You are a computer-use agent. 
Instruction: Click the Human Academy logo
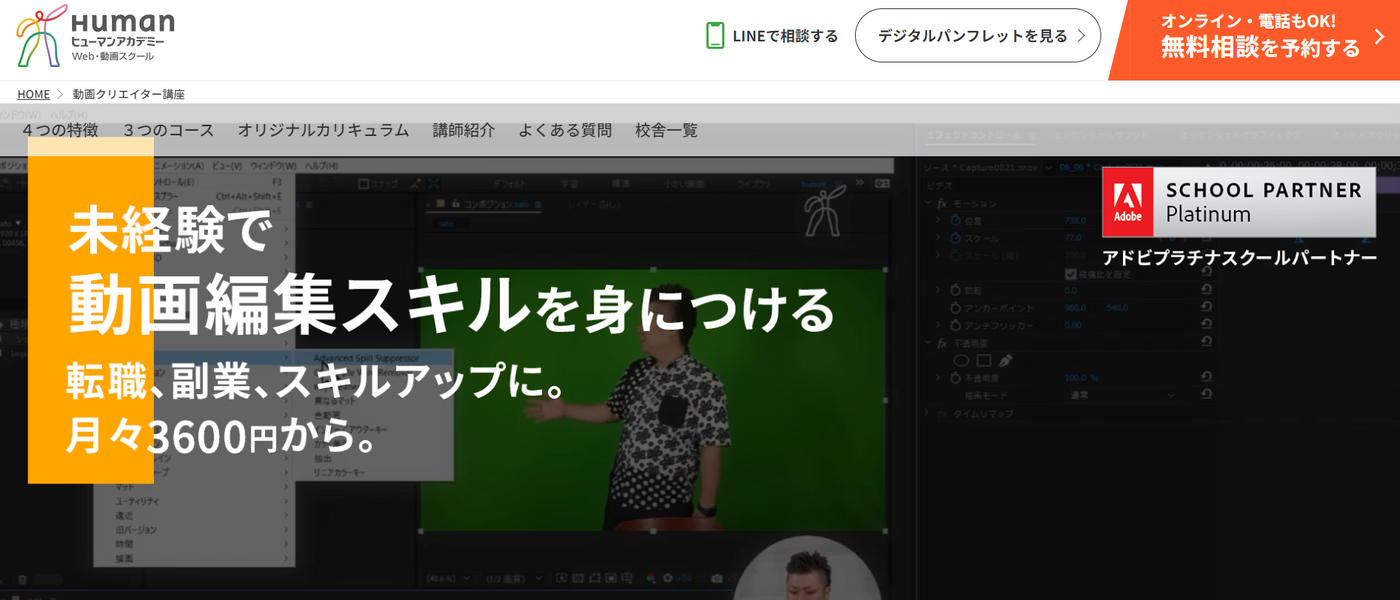pos(96,36)
